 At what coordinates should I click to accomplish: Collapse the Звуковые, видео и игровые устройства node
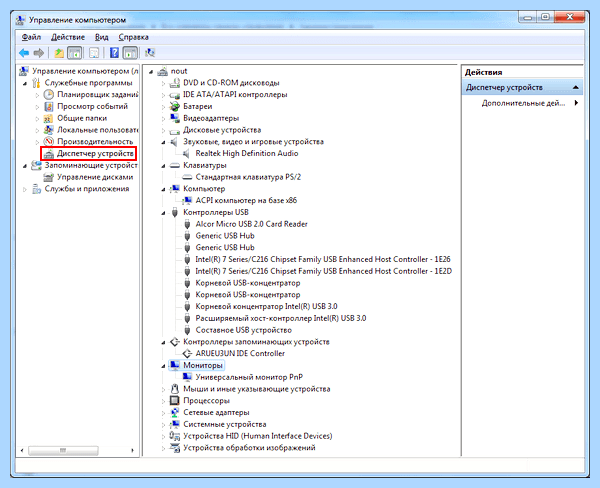point(163,142)
